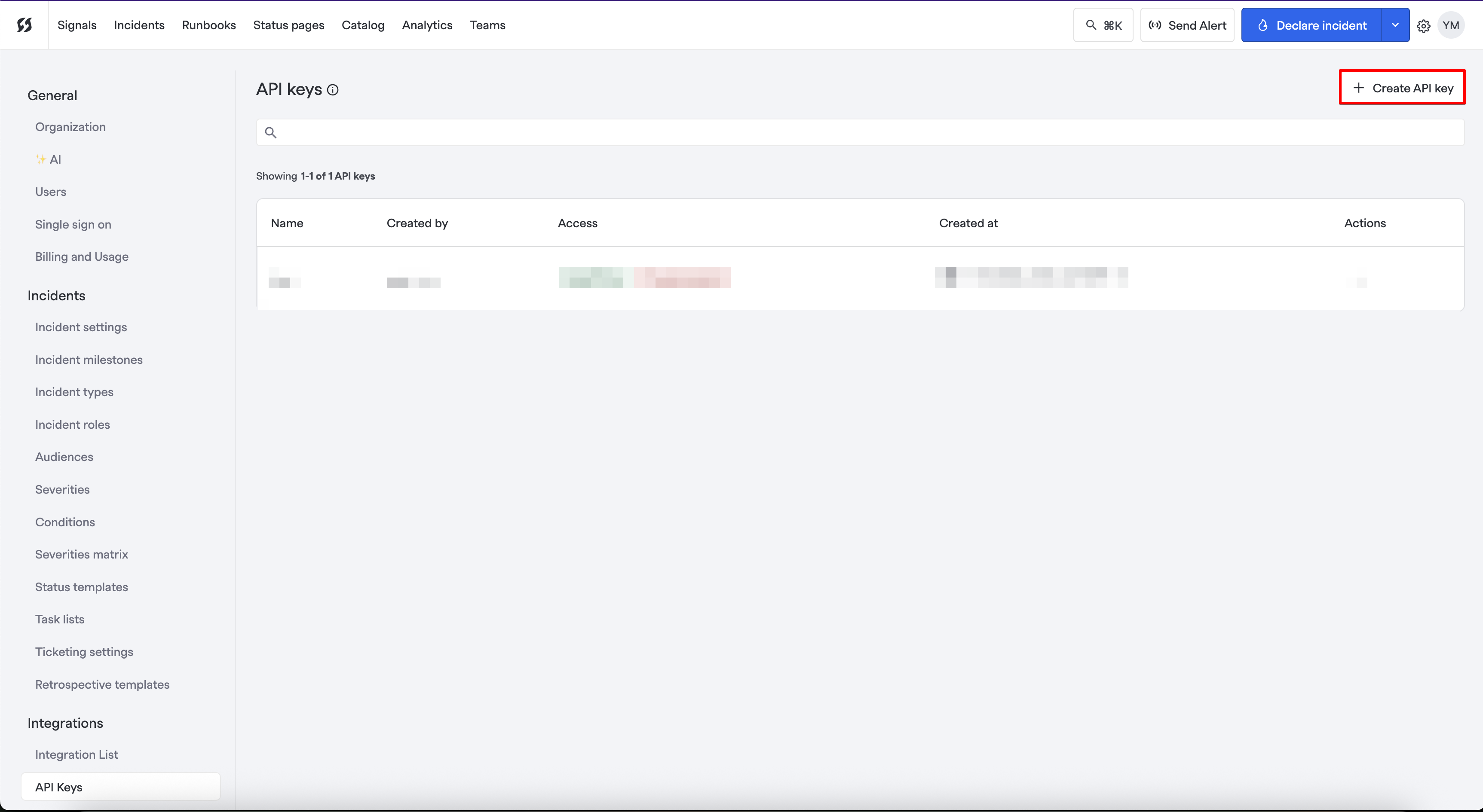Image resolution: width=1483 pixels, height=812 pixels.
Task: Click the FireHydrant logo icon
Action: (x=25, y=25)
